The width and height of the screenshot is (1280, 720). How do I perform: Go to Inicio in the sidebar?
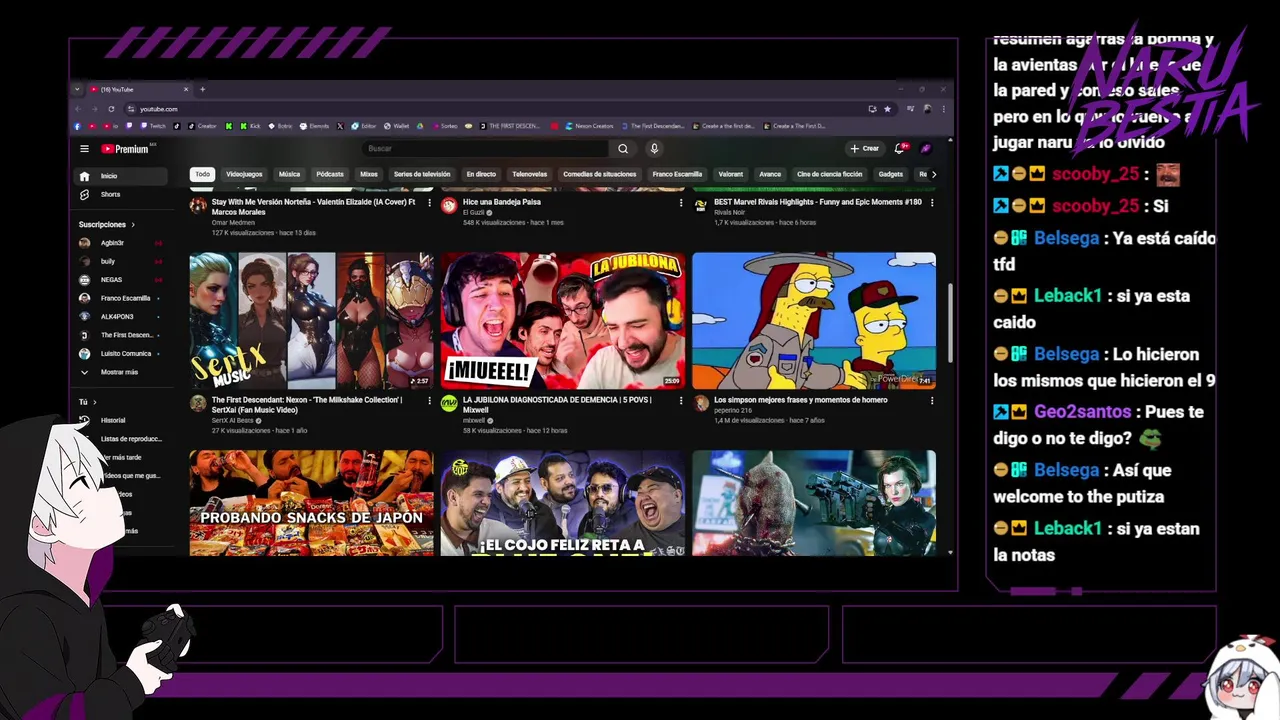point(123,176)
